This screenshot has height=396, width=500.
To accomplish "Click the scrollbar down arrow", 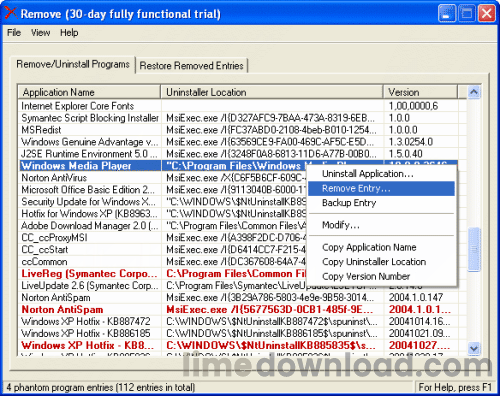I will pos(474,348).
